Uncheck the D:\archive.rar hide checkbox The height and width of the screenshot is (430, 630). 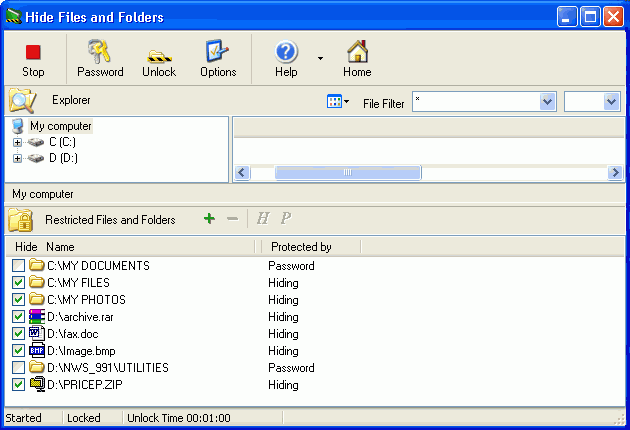click(19, 317)
